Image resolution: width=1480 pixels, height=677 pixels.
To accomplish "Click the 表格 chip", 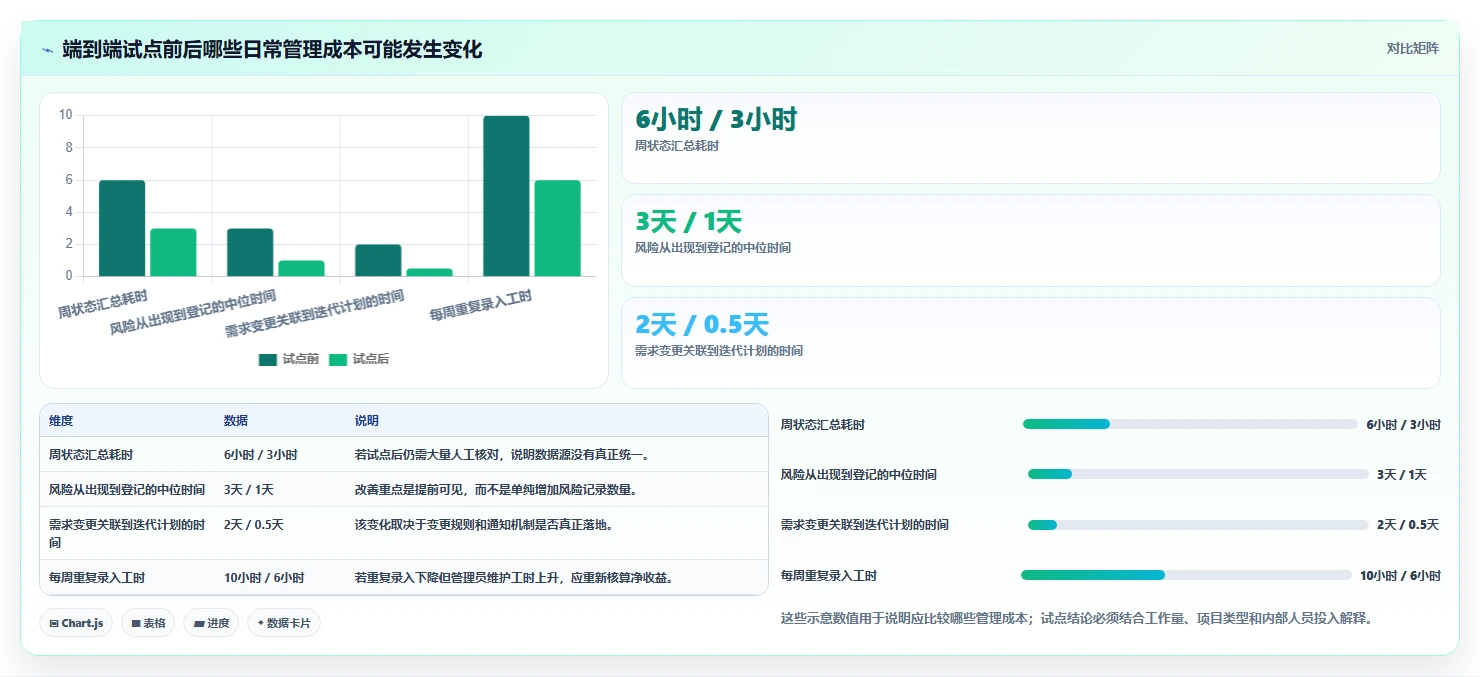I will click(148, 623).
